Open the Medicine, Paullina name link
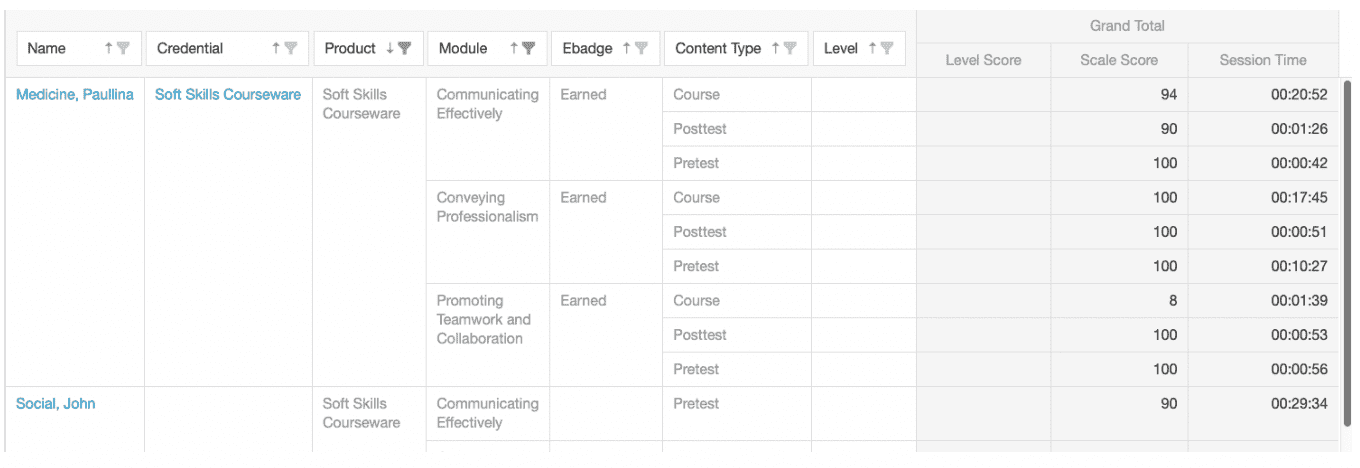Screen dimensions: 1360x468 [75, 95]
